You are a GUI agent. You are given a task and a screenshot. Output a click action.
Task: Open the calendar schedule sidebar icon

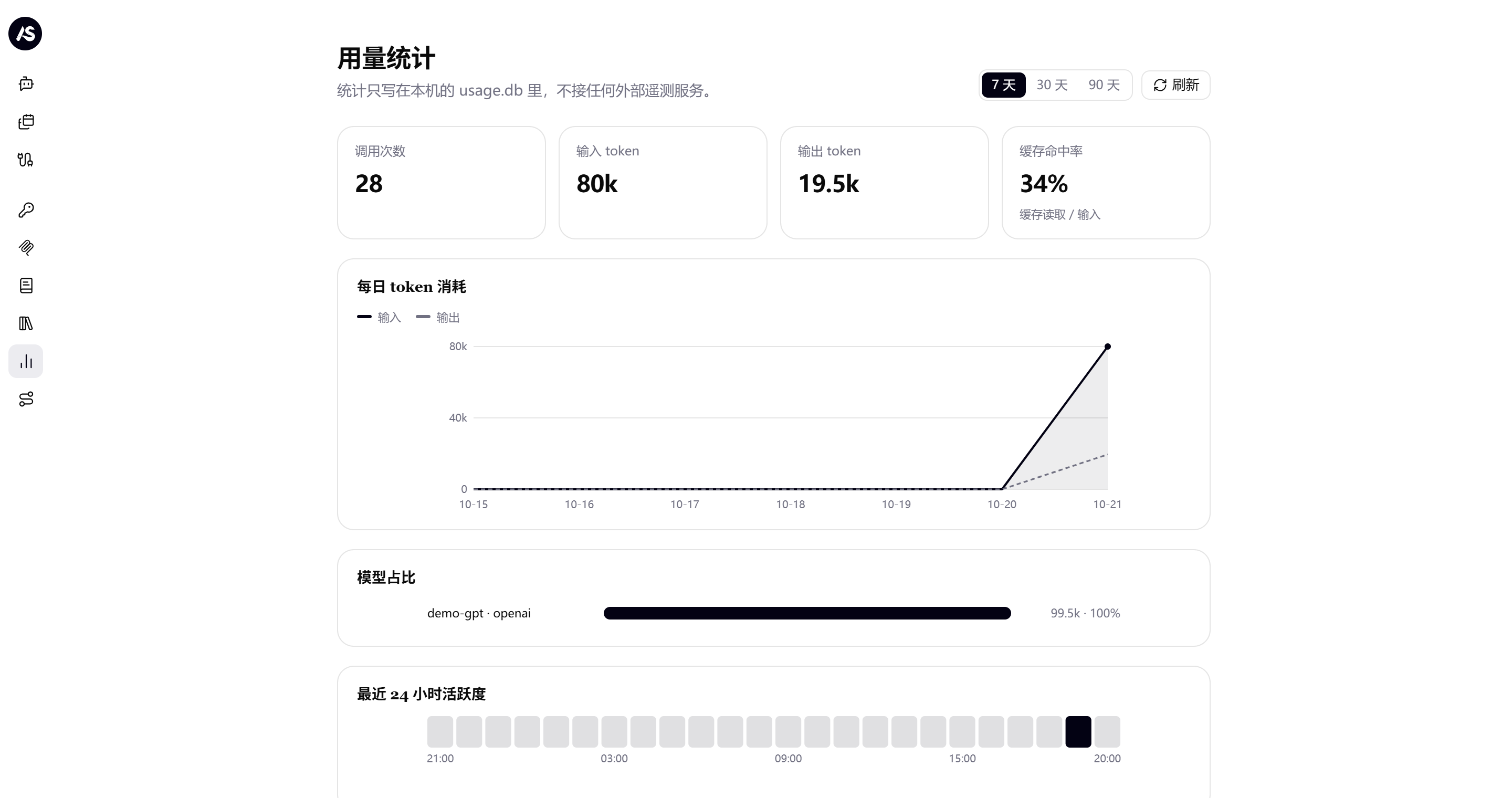point(26,122)
